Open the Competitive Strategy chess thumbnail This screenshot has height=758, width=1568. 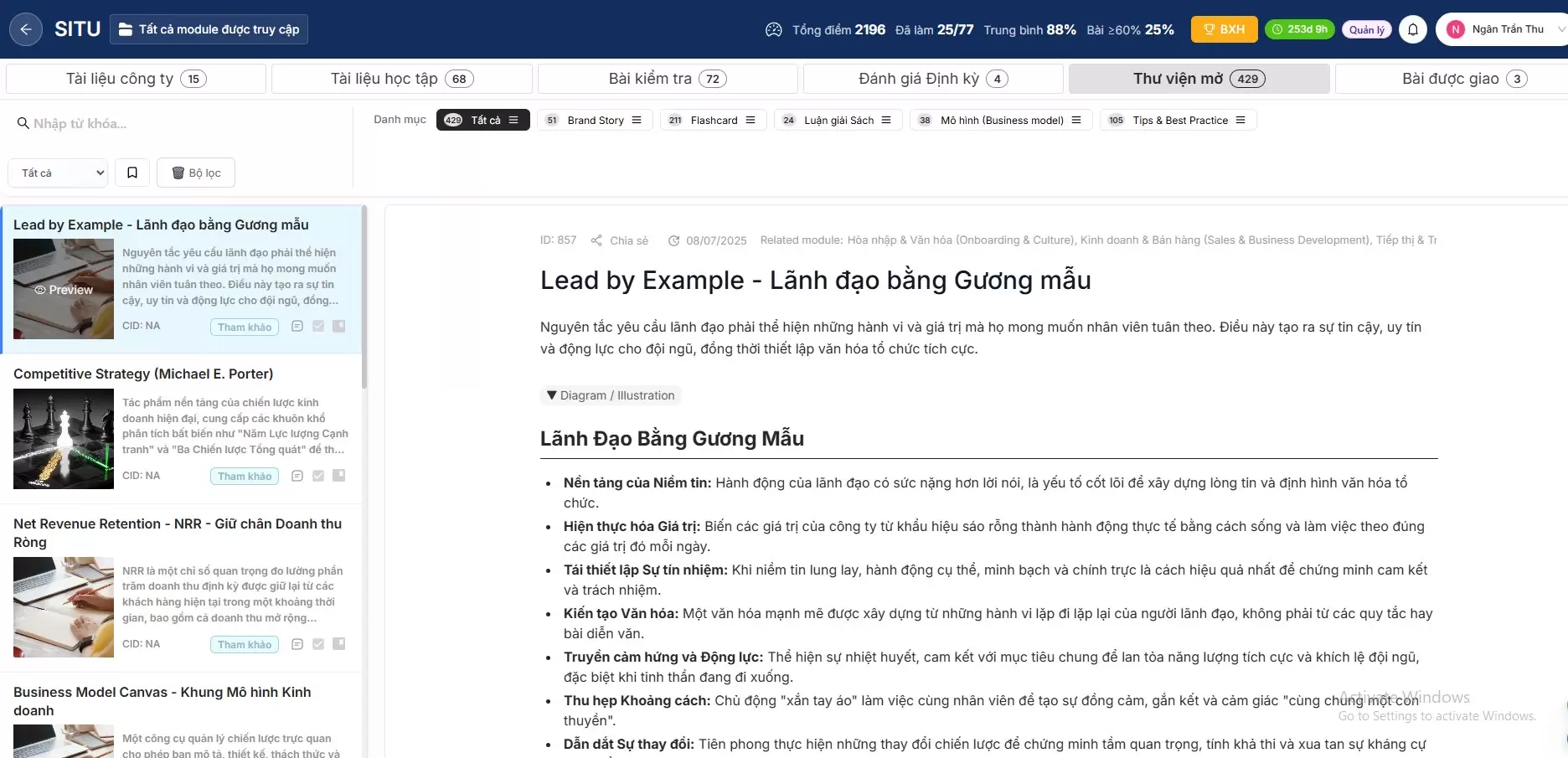[64, 439]
